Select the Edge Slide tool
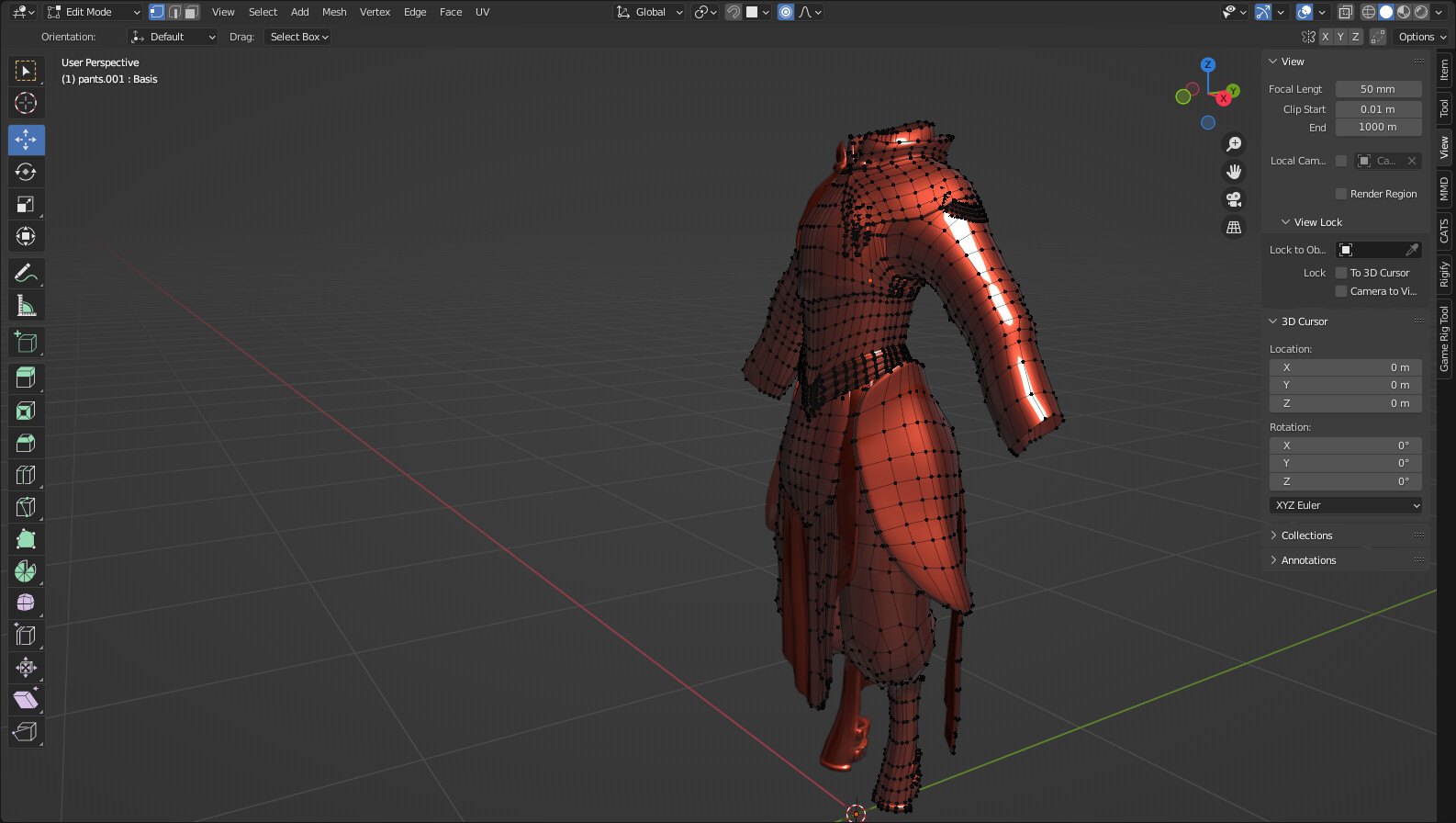1456x823 pixels. 26,636
